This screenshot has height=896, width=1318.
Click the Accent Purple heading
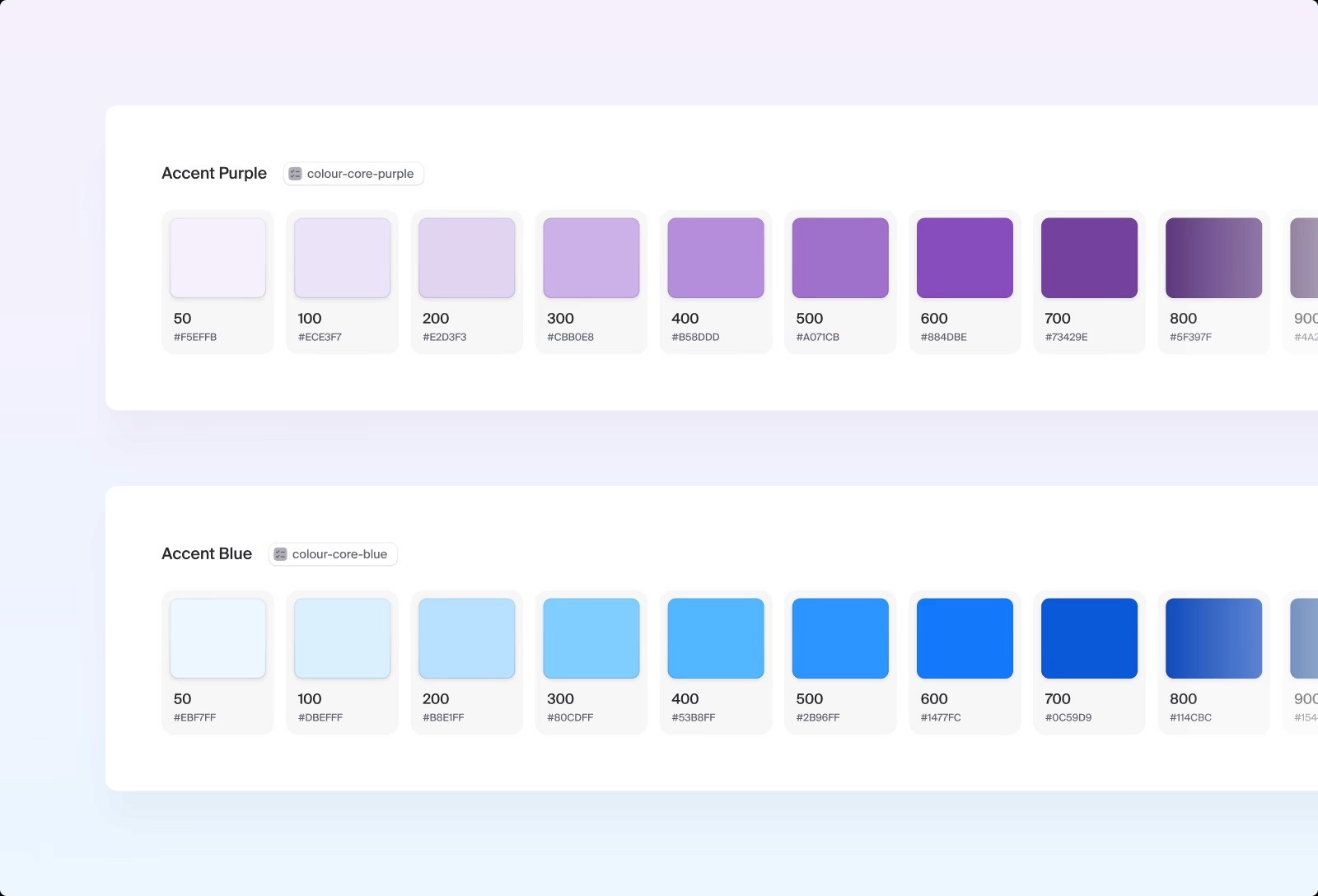point(214,173)
